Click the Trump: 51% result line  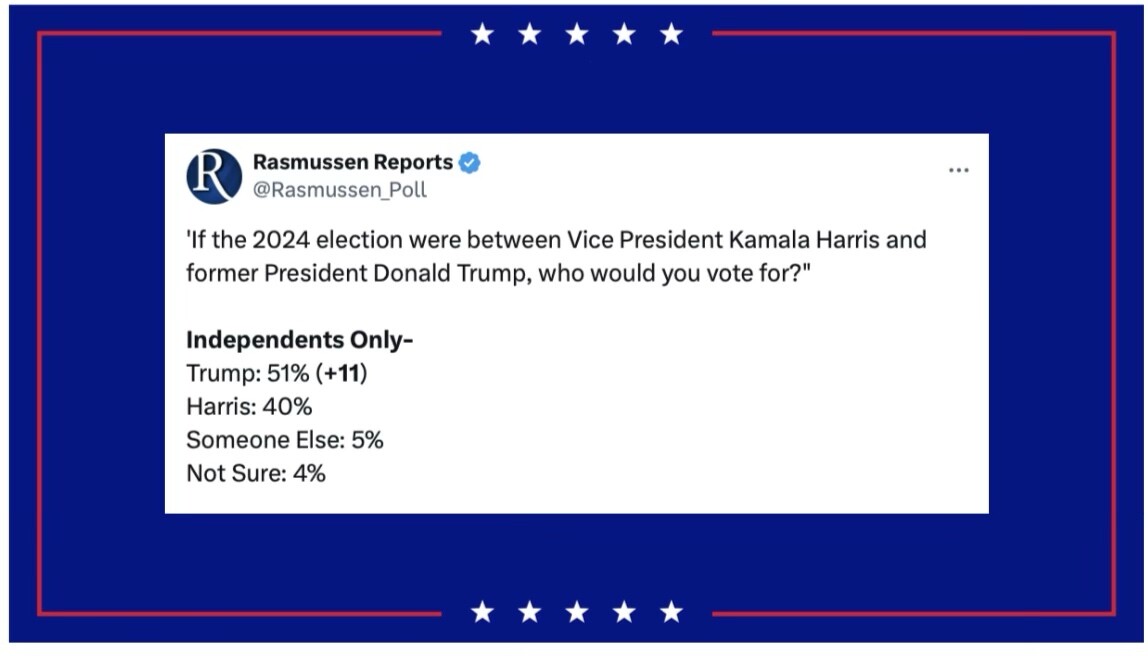277,373
